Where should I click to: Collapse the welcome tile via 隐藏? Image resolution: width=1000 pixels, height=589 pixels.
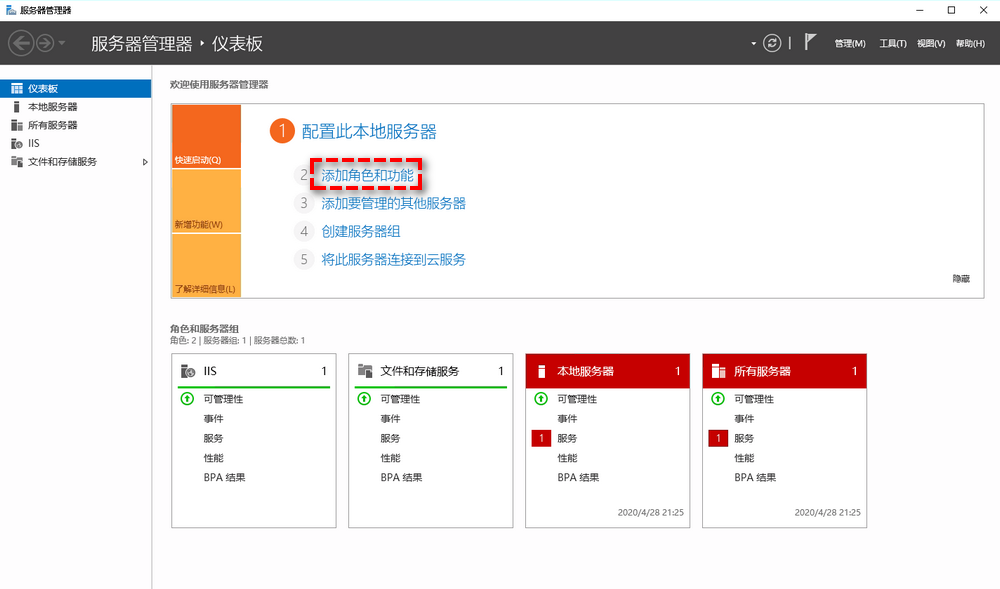tap(960, 278)
